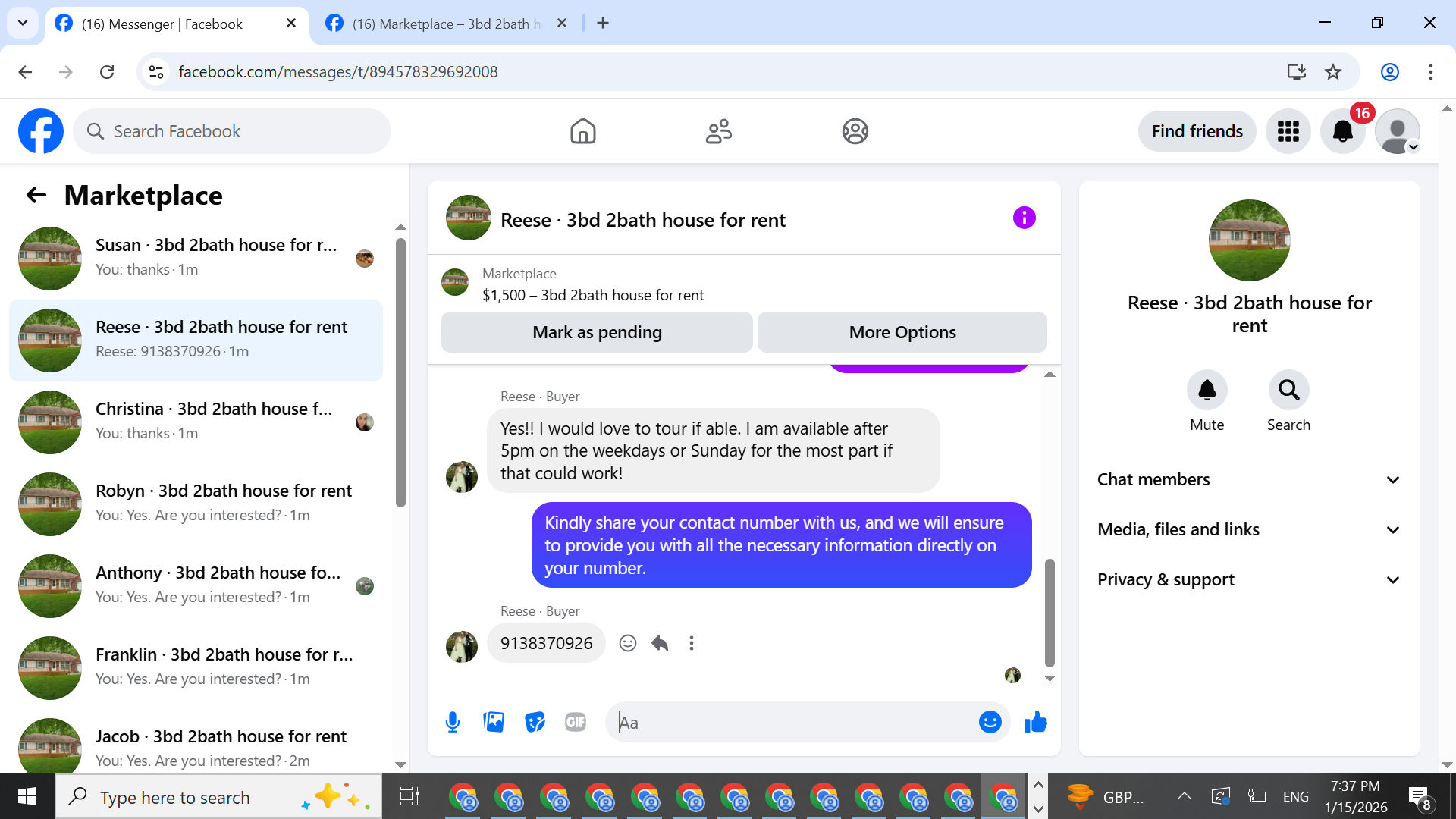
Task: Expand Privacy & support section
Action: [x=1249, y=580]
